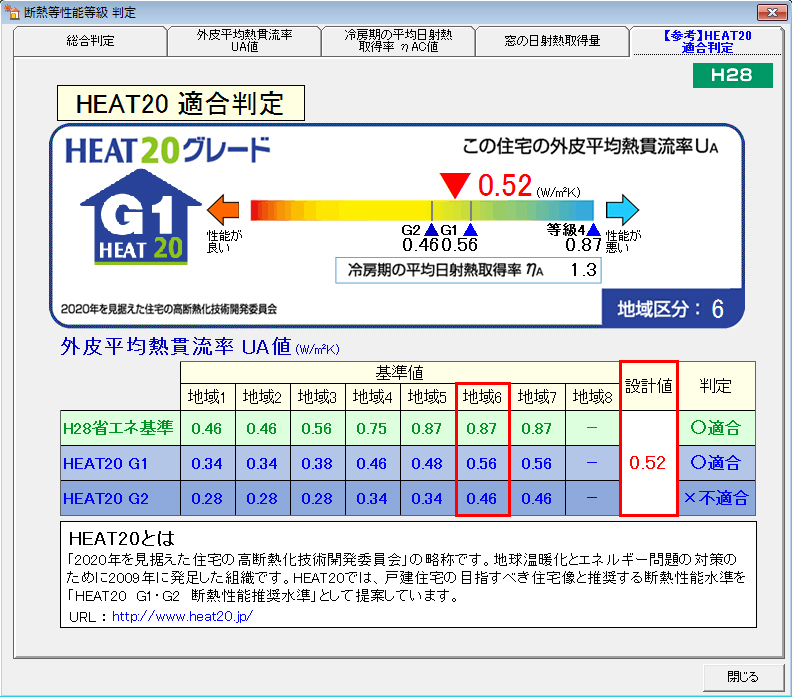This screenshot has width=792, height=697.
Task: Click the red 0.52 value above the gradient bar
Action: [505, 185]
